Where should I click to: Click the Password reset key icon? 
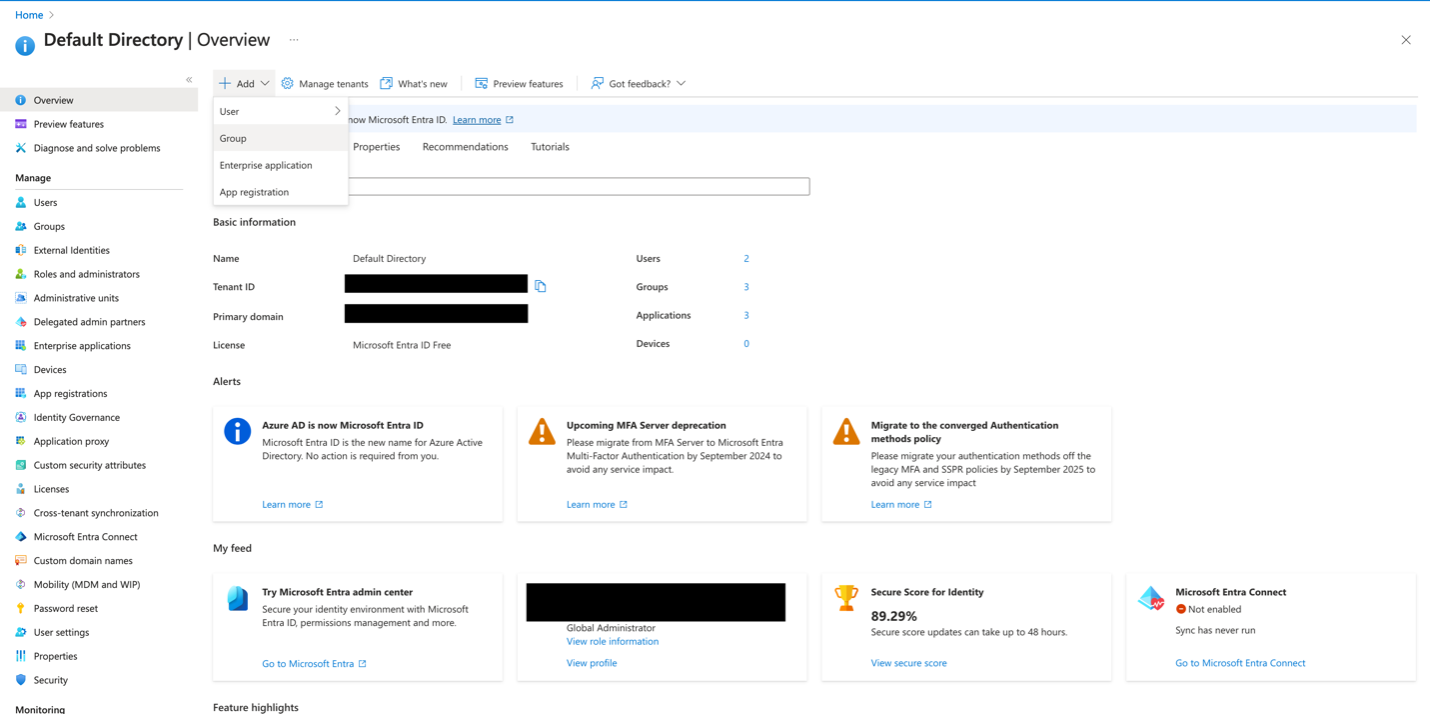tap(21, 608)
